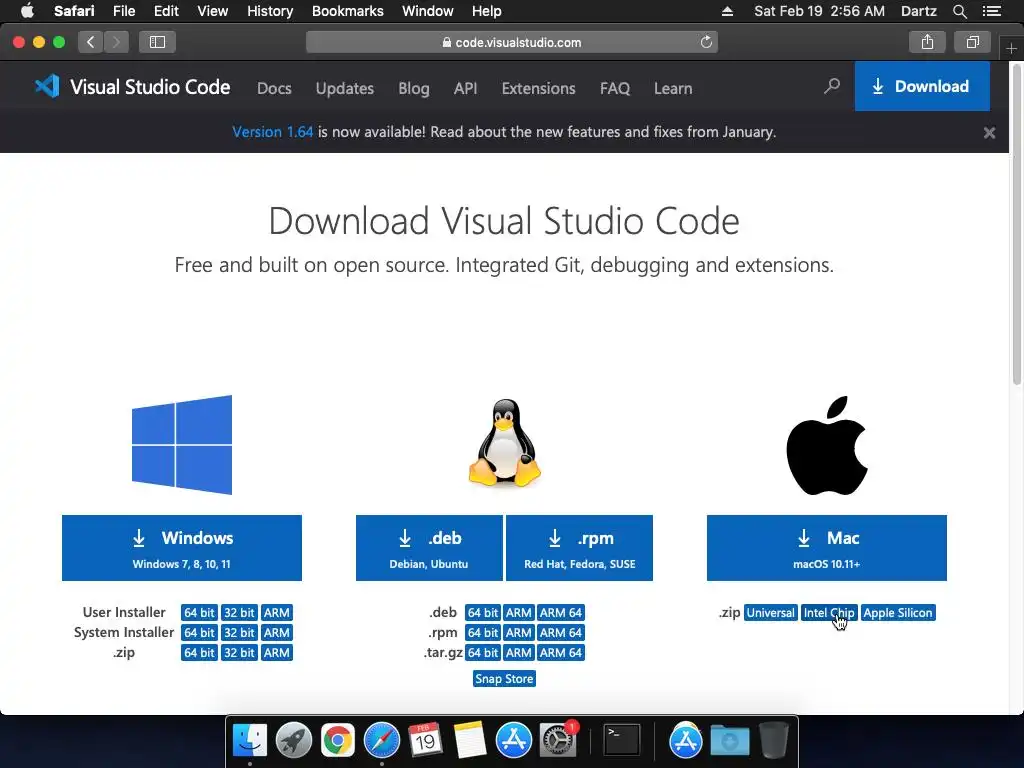Open the site search magnifier icon

coord(831,86)
